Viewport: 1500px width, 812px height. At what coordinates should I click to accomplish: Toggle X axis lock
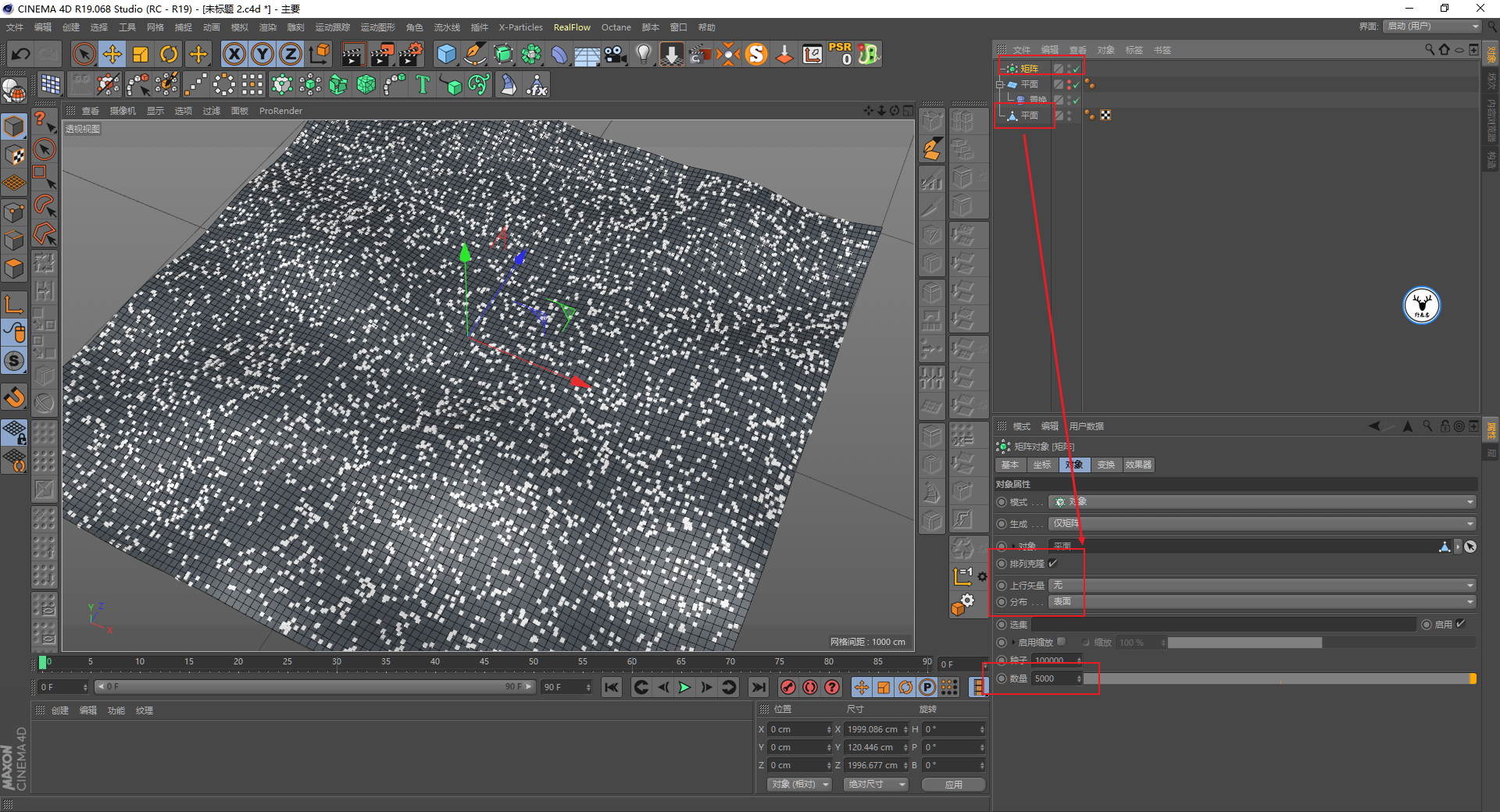coord(234,54)
